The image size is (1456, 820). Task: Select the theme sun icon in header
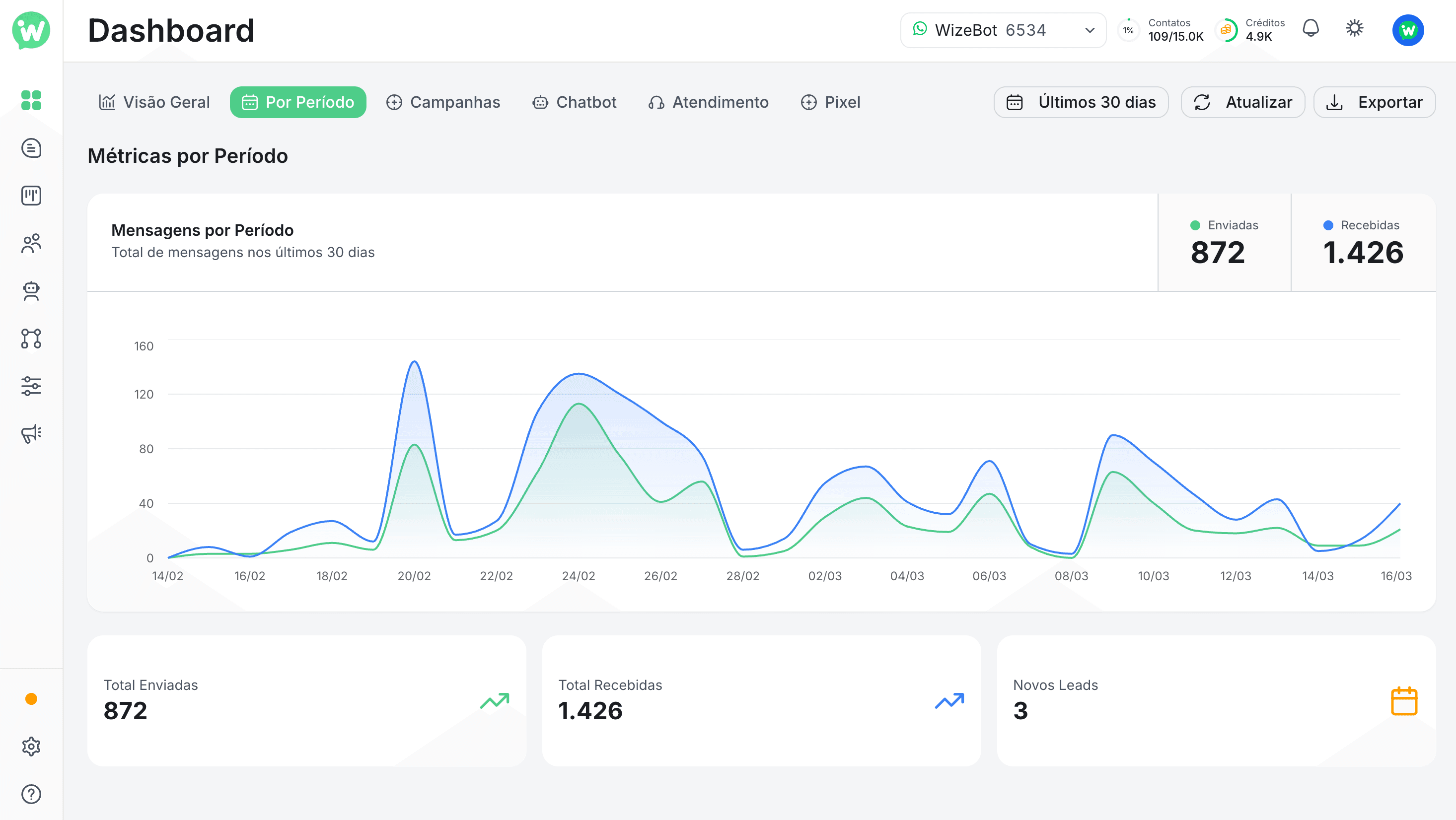[x=1354, y=29]
